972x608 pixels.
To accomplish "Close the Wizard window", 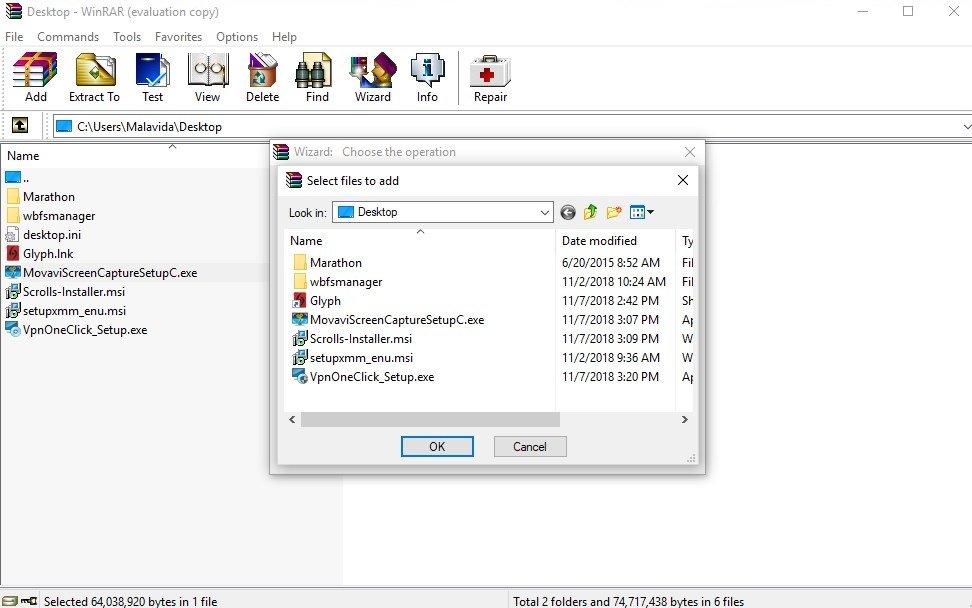I will 689,152.
